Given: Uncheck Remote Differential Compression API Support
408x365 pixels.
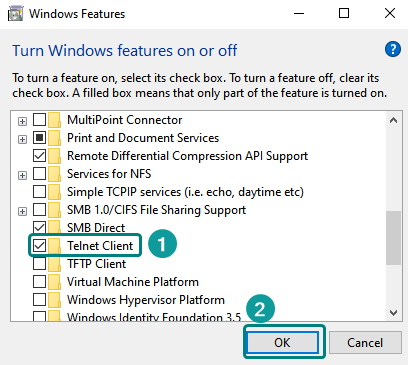Looking at the screenshot, I should [39, 156].
